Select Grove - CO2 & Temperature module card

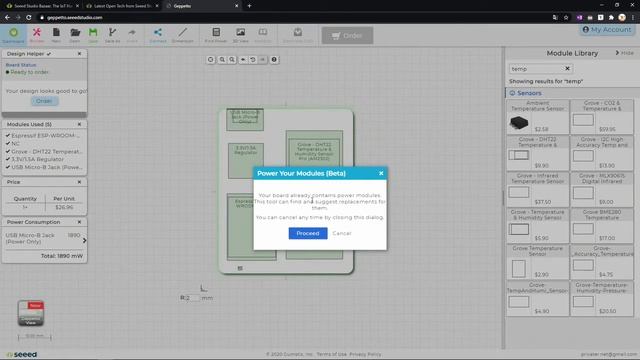click(x=602, y=117)
